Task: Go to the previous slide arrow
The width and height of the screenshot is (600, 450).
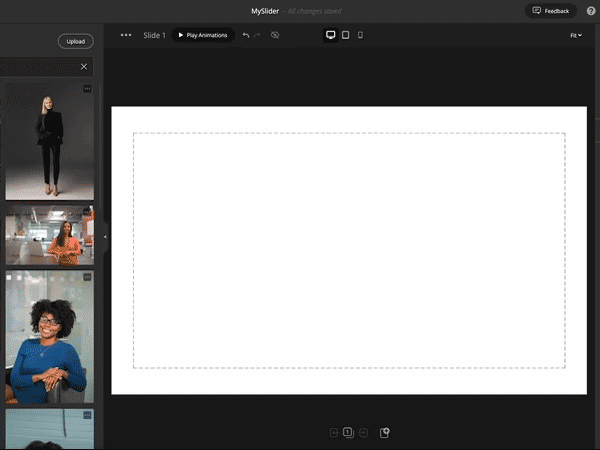Action: pyautogui.click(x=334, y=433)
